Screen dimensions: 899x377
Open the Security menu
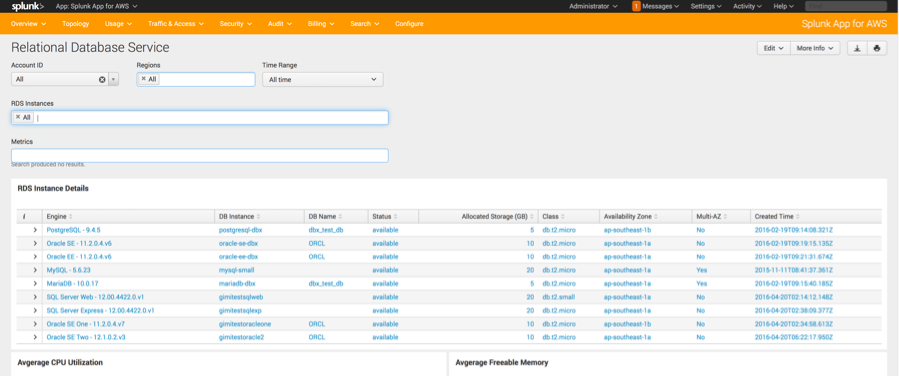(236, 24)
